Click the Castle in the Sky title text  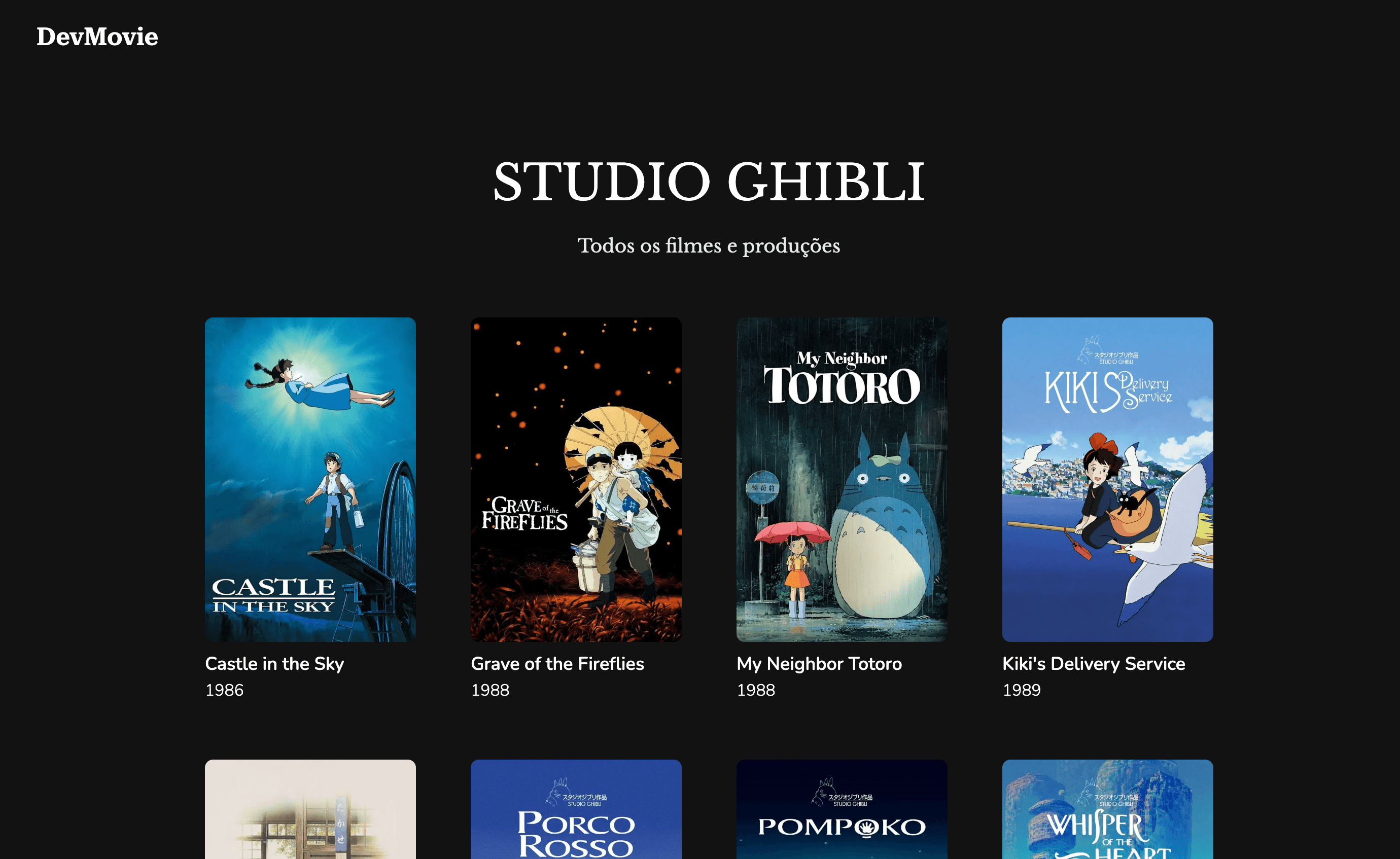tap(274, 664)
